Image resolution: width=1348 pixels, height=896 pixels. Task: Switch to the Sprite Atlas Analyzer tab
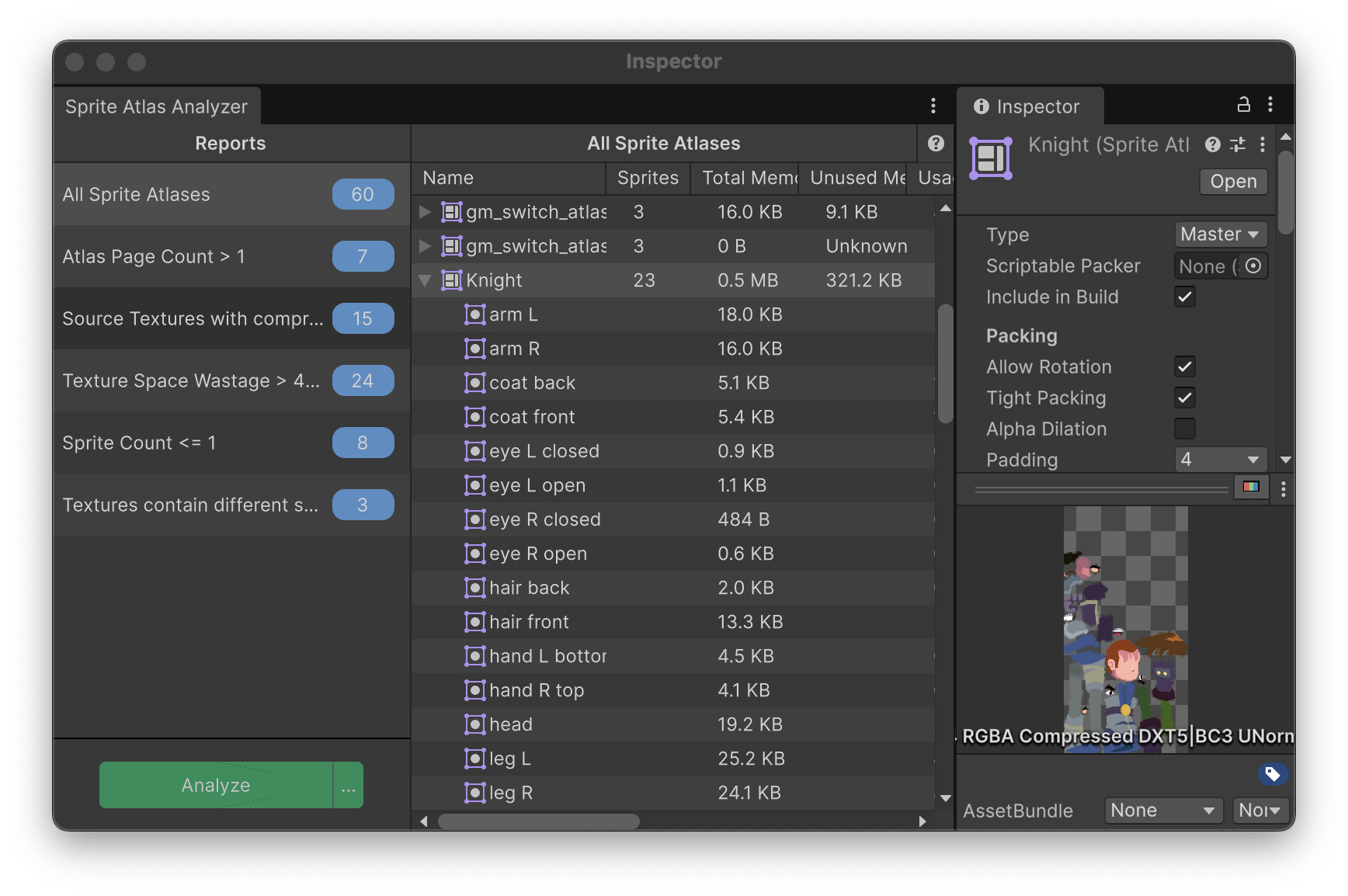click(x=156, y=106)
